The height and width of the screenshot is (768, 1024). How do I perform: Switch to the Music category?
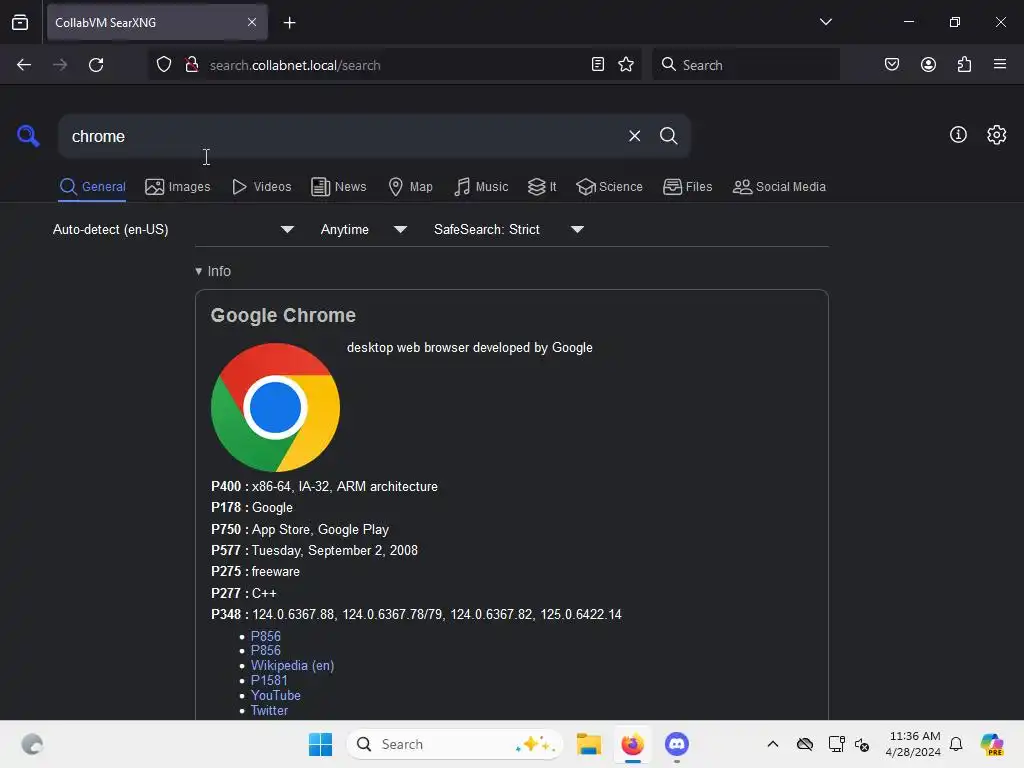[x=481, y=187]
